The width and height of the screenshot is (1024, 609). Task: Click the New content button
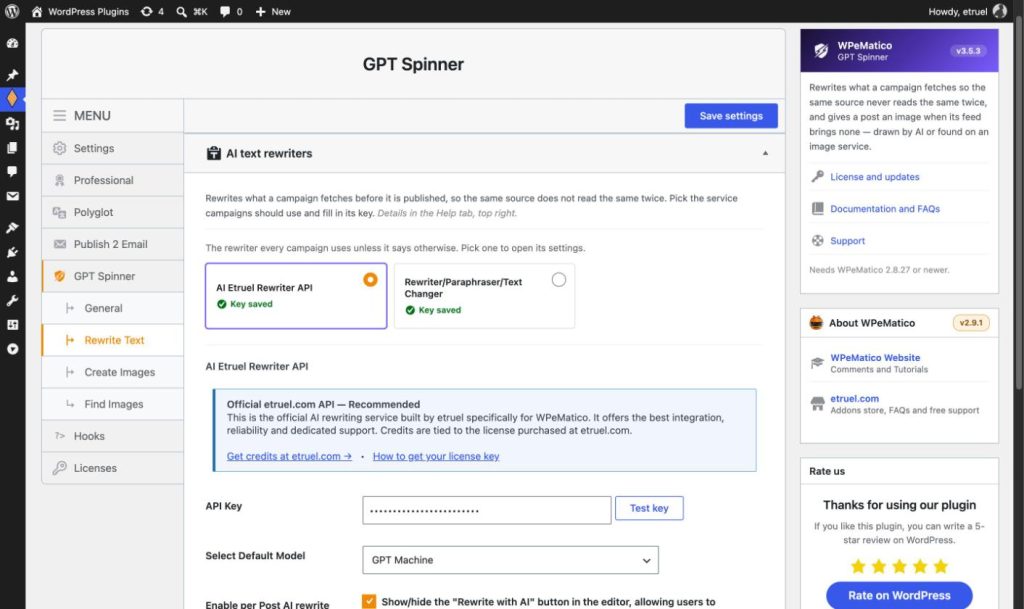pyautogui.click(x=273, y=11)
